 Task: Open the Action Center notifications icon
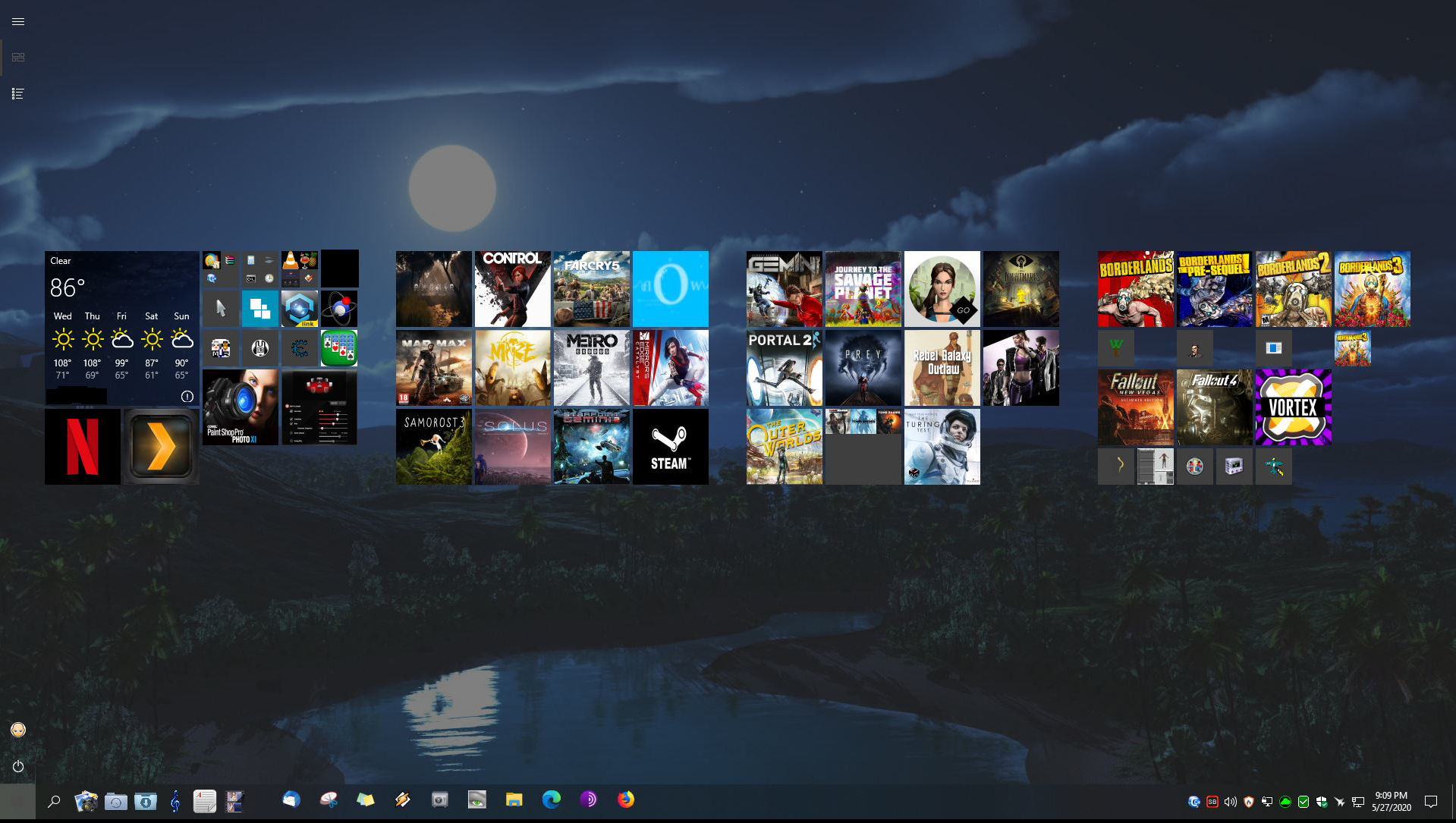pos(1431,802)
